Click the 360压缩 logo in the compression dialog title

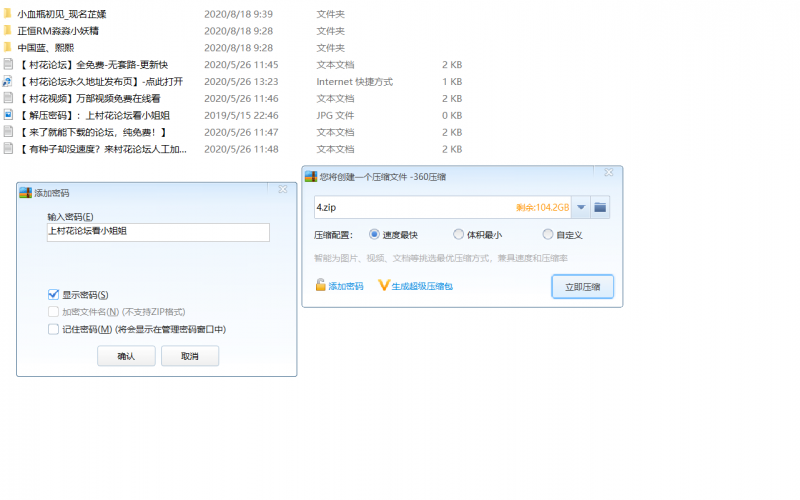tap(311, 176)
